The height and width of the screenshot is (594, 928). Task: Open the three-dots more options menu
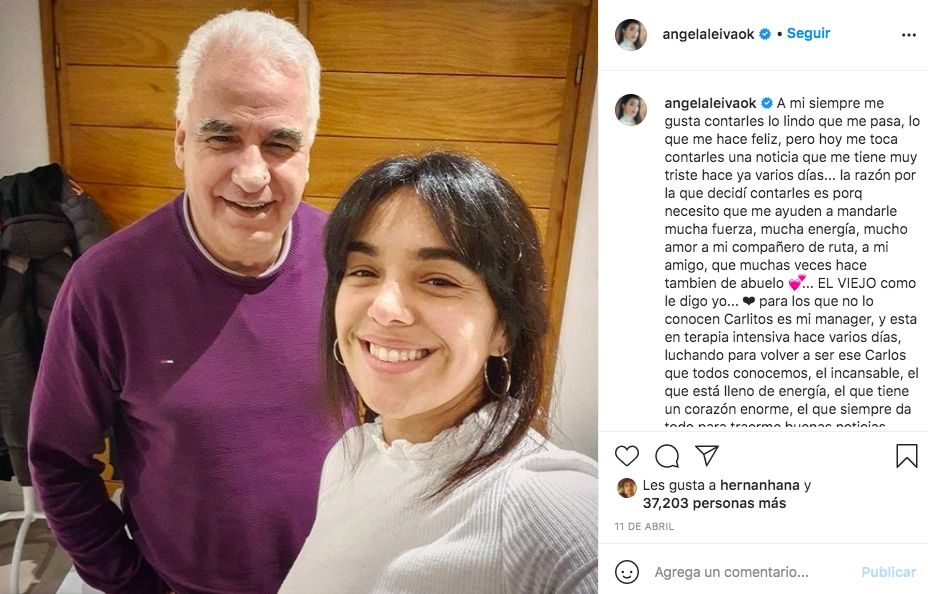pyautogui.click(x=908, y=35)
